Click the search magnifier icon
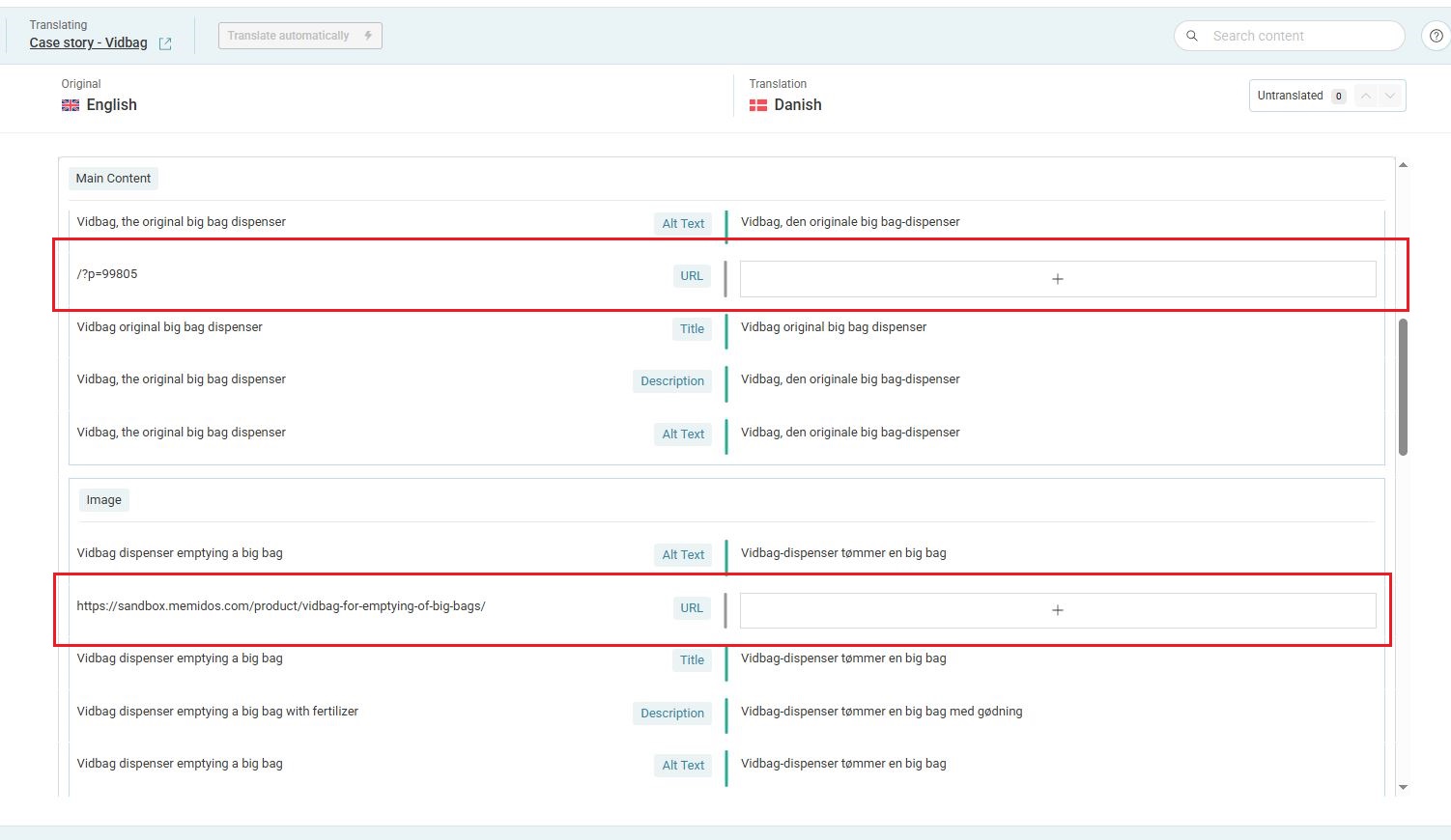The height and width of the screenshot is (840, 1451). point(1192,36)
